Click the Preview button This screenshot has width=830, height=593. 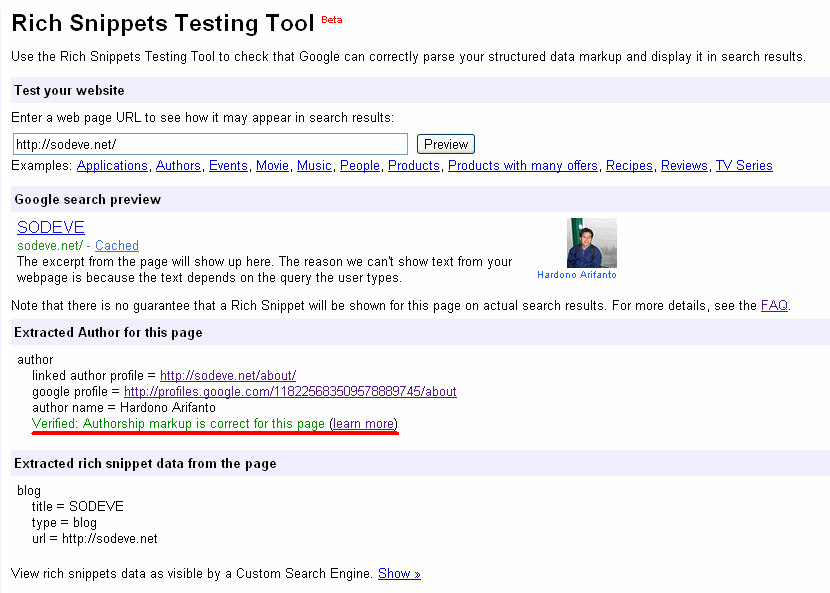[446, 144]
